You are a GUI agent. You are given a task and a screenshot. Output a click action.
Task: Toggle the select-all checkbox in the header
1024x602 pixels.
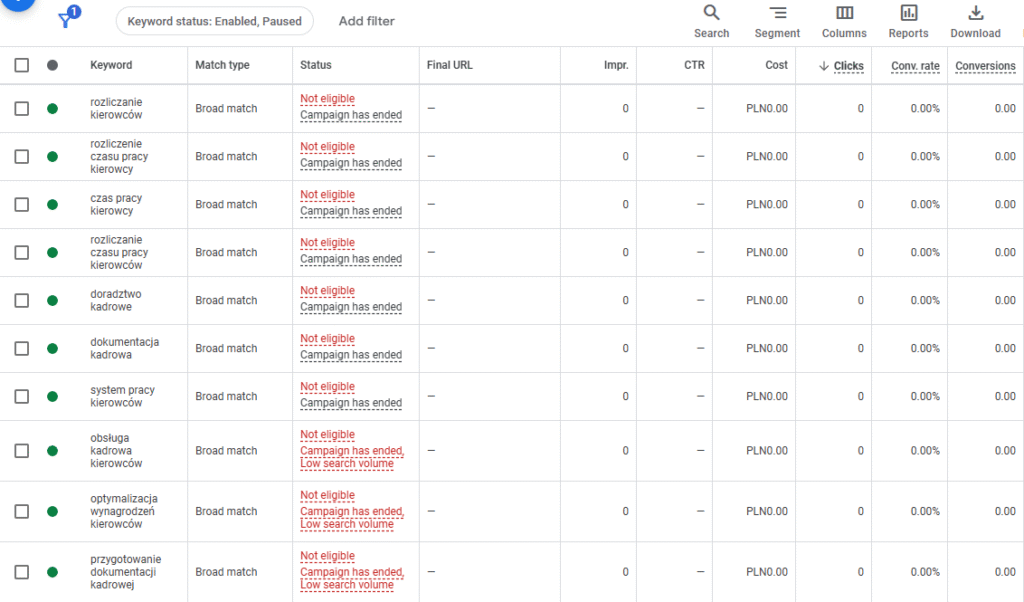21,65
